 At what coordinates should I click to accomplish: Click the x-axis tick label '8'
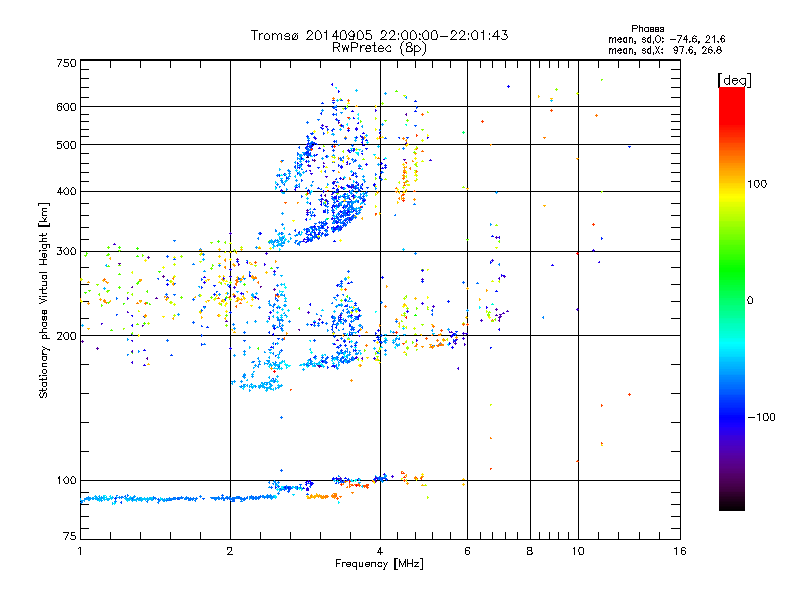530,551
